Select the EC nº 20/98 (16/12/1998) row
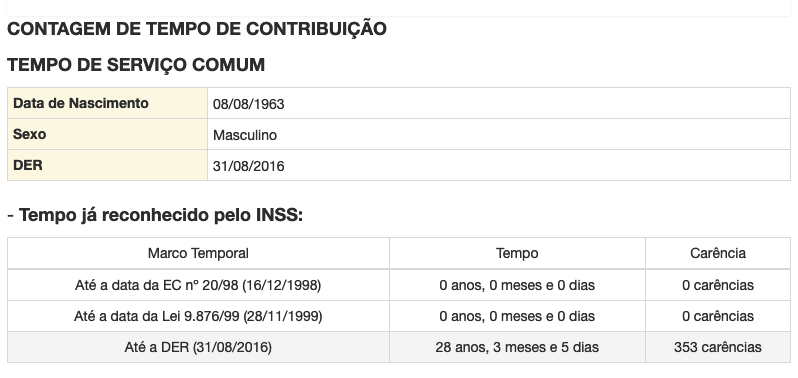 click(x=399, y=285)
